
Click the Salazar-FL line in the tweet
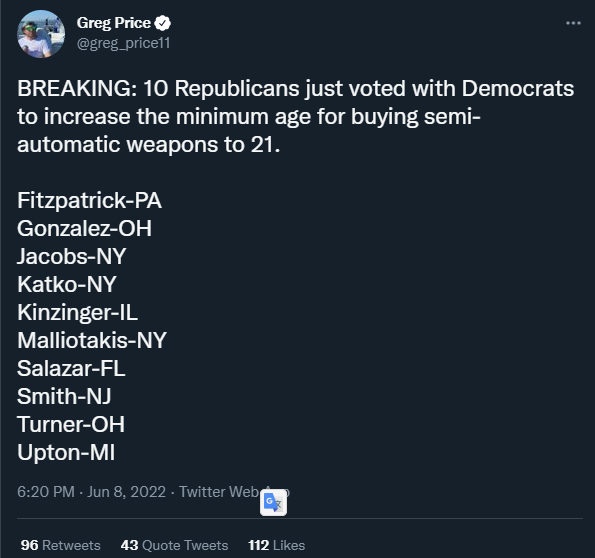(x=71, y=368)
